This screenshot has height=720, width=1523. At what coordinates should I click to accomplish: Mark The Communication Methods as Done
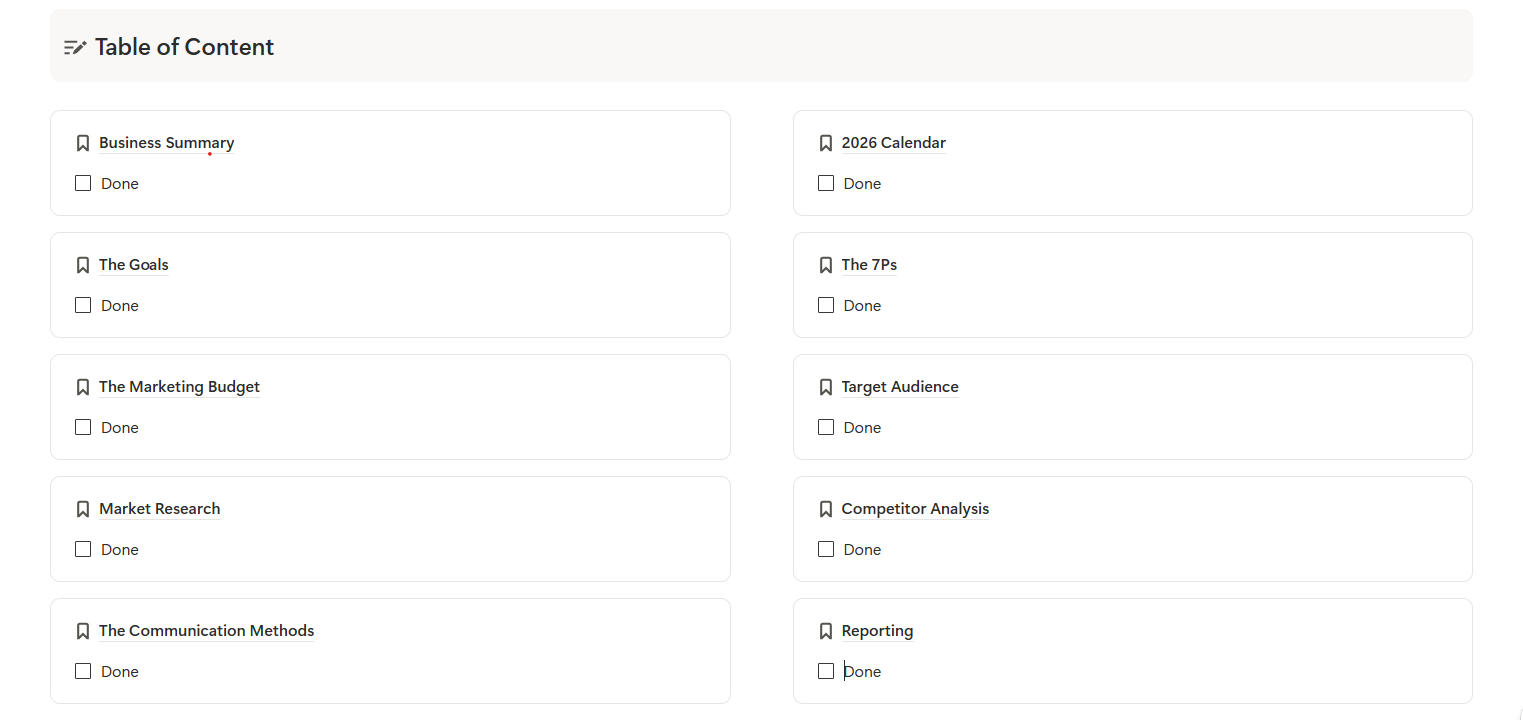83,671
